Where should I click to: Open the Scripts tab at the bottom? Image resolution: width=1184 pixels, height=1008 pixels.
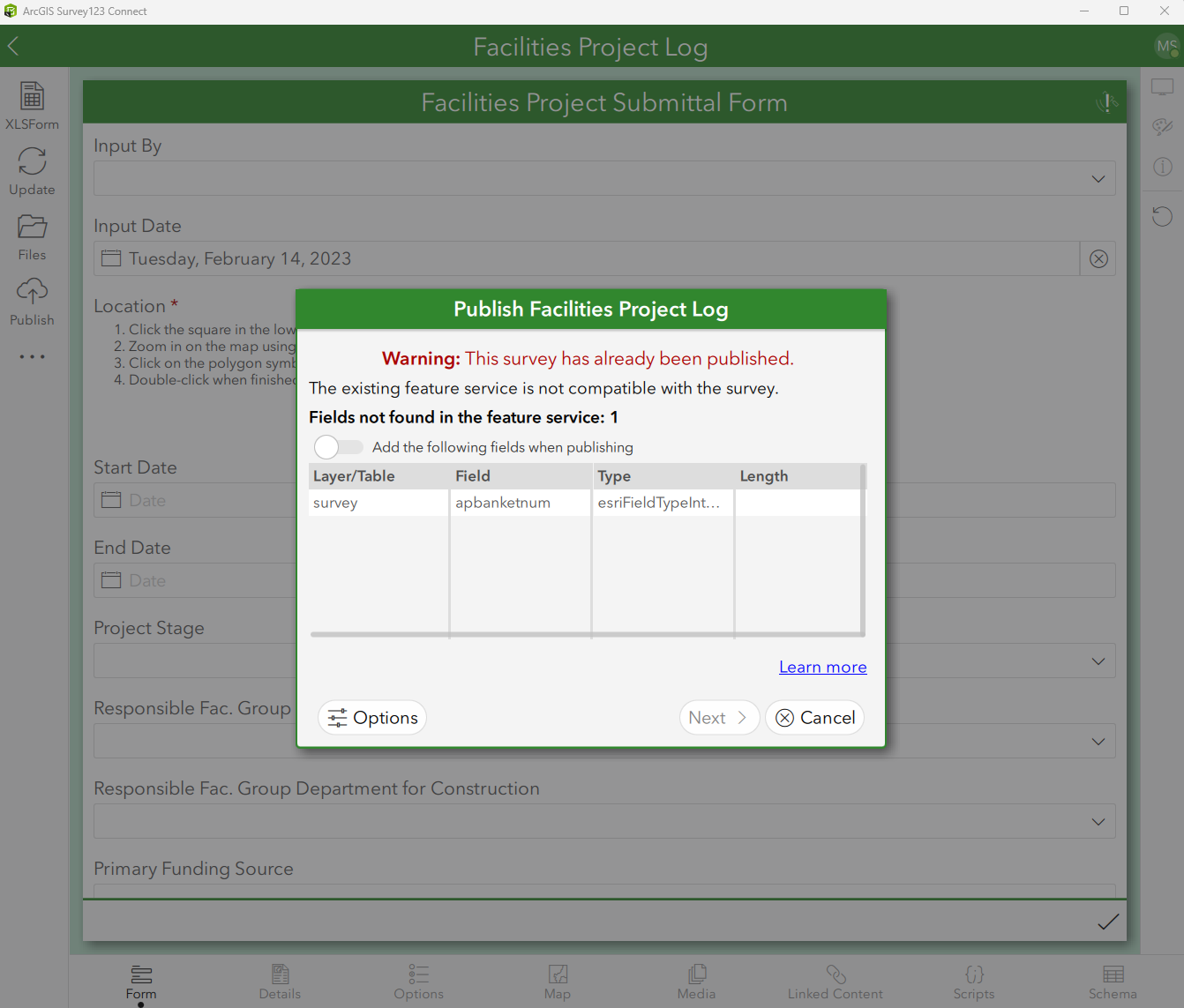point(974,981)
